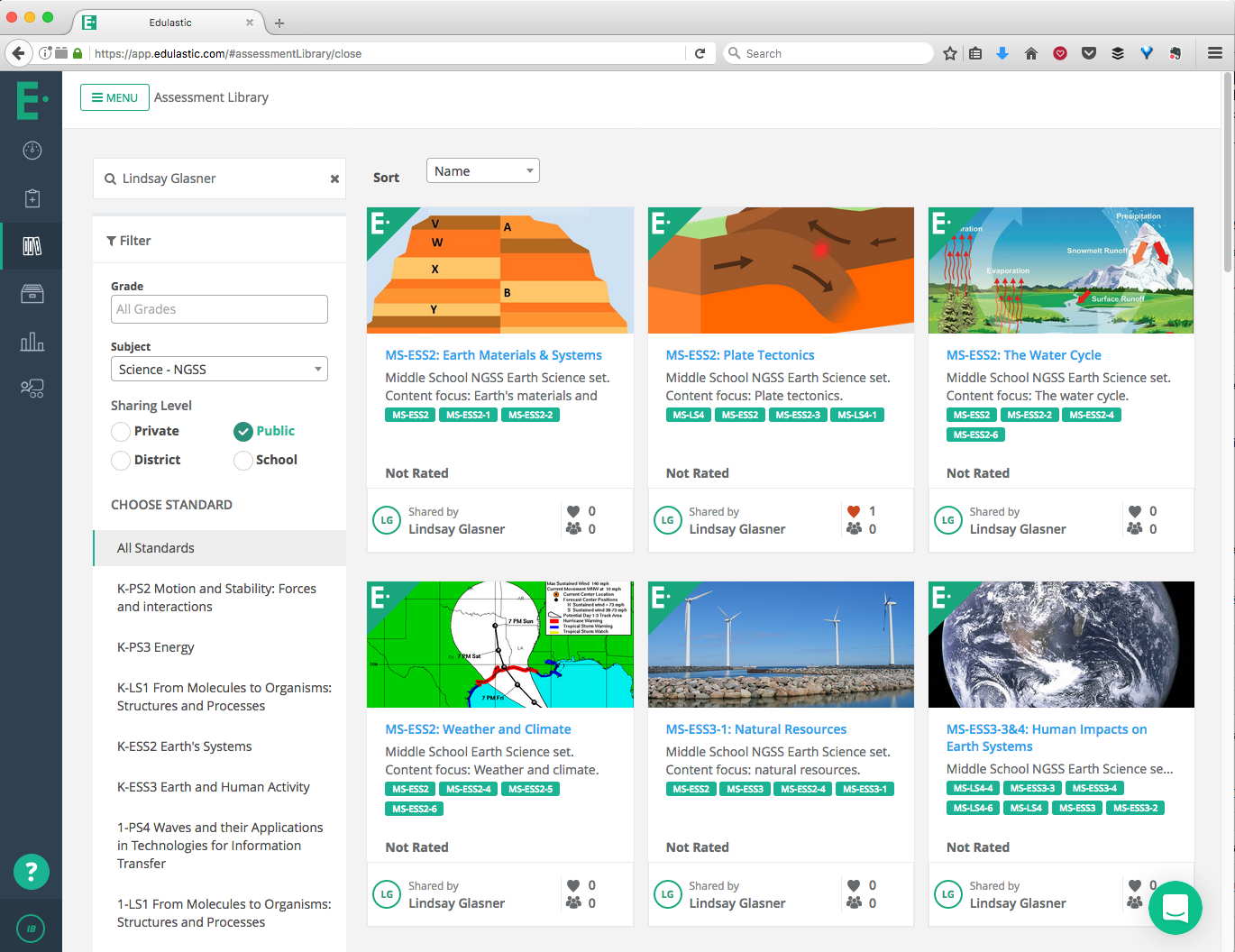Open the Item Bank archive icon
The width and height of the screenshot is (1235, 952).
coord(32,294)
